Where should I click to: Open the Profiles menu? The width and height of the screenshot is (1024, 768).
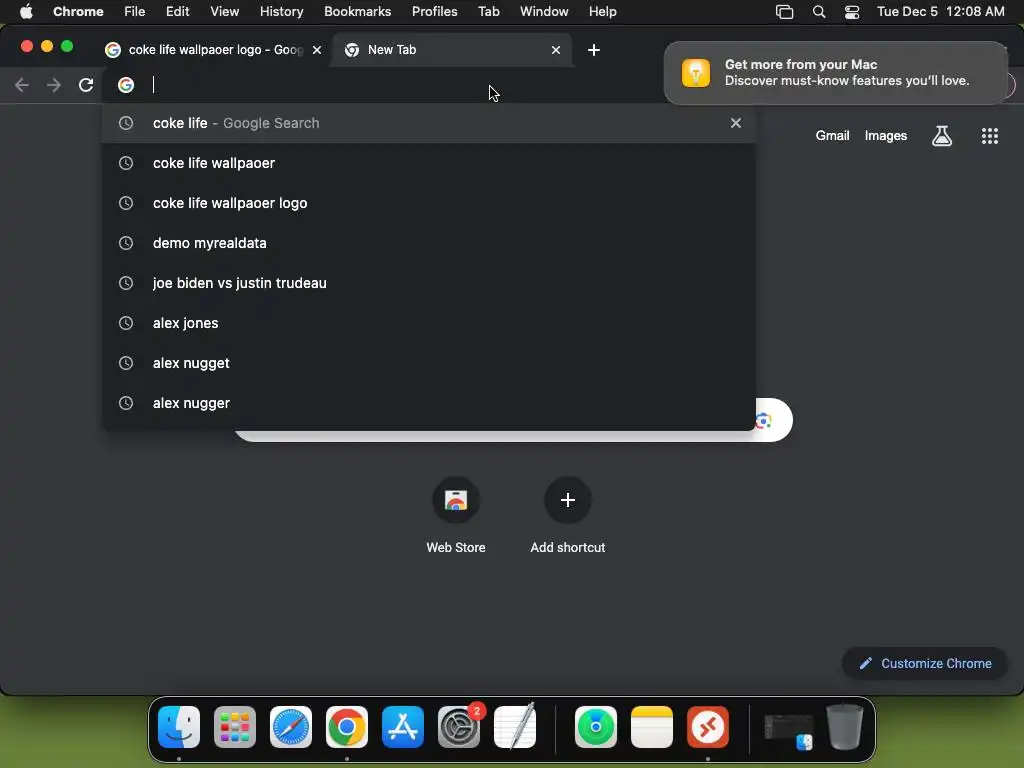pos(434,12)
